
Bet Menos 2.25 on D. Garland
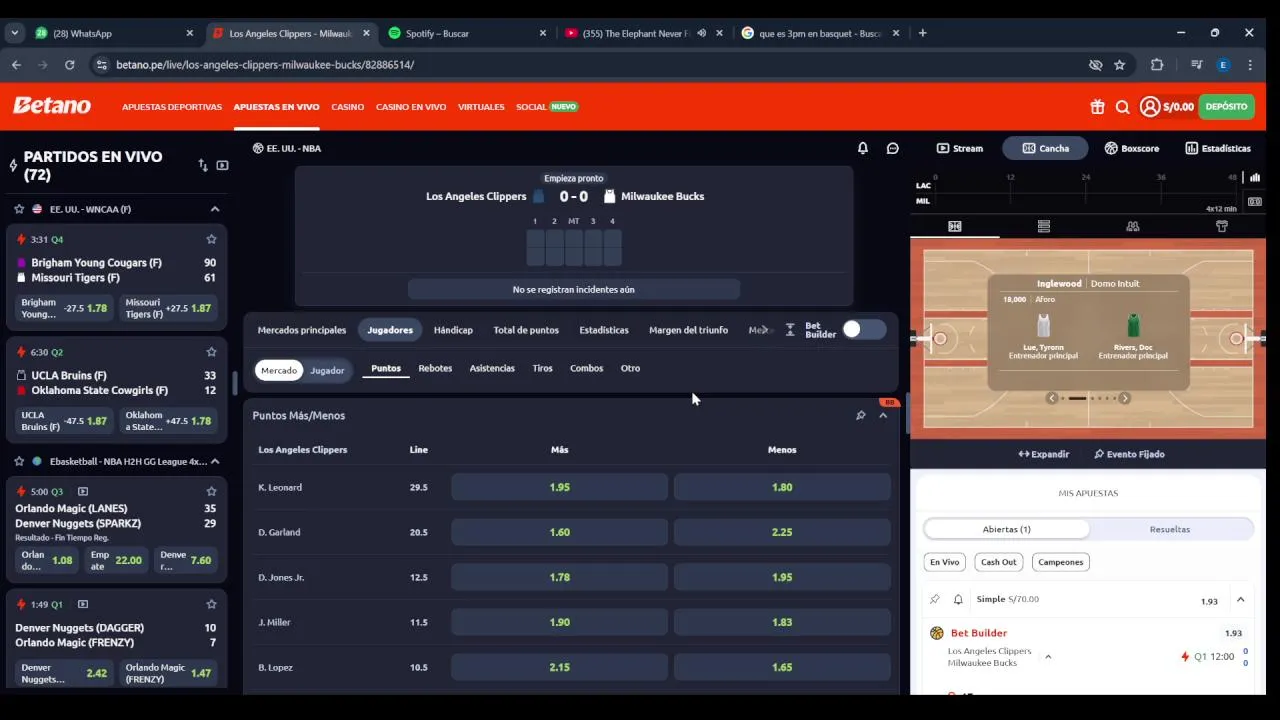(782, 532)
